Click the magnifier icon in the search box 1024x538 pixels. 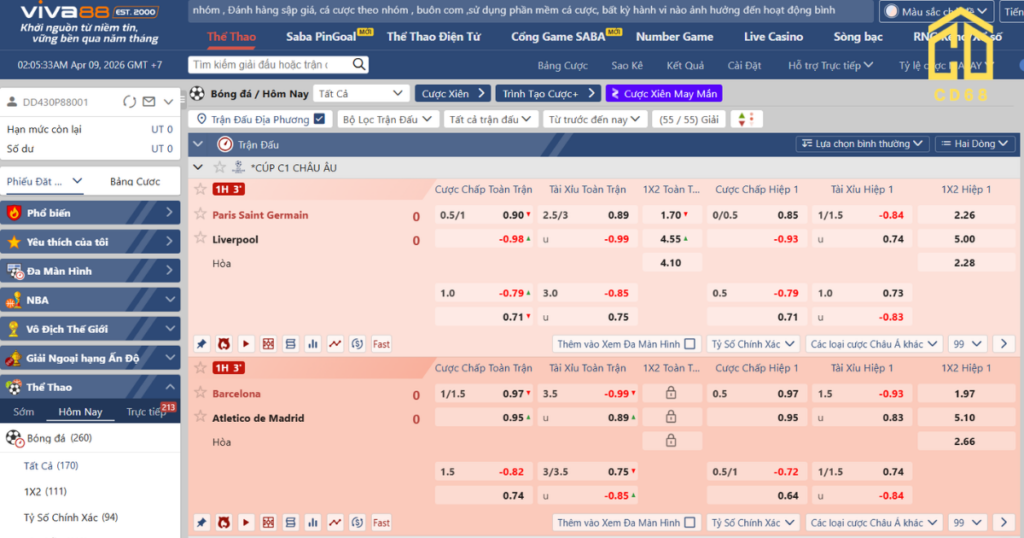[360, 64]
